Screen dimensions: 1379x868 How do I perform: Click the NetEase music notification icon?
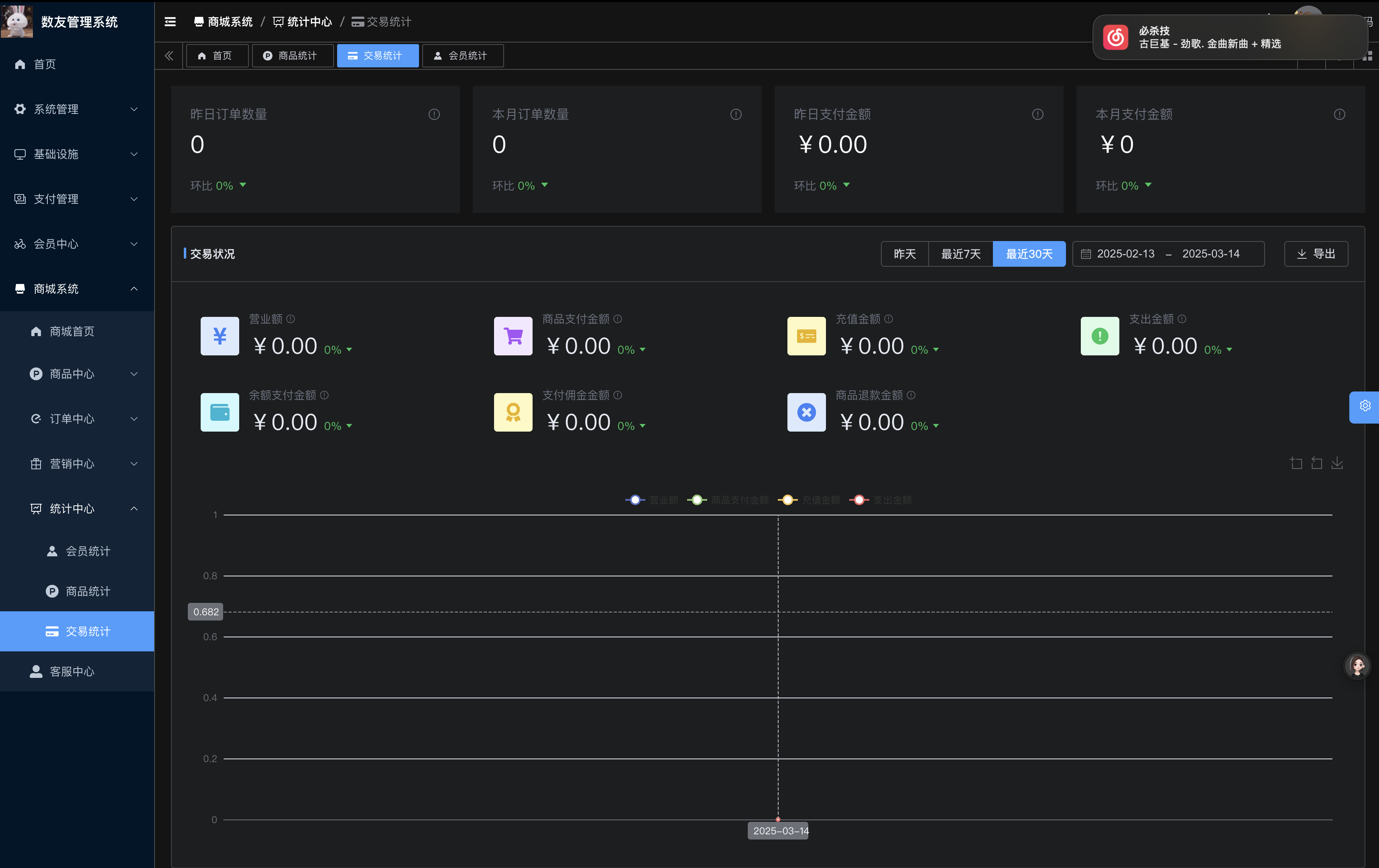coord(1116,37)
